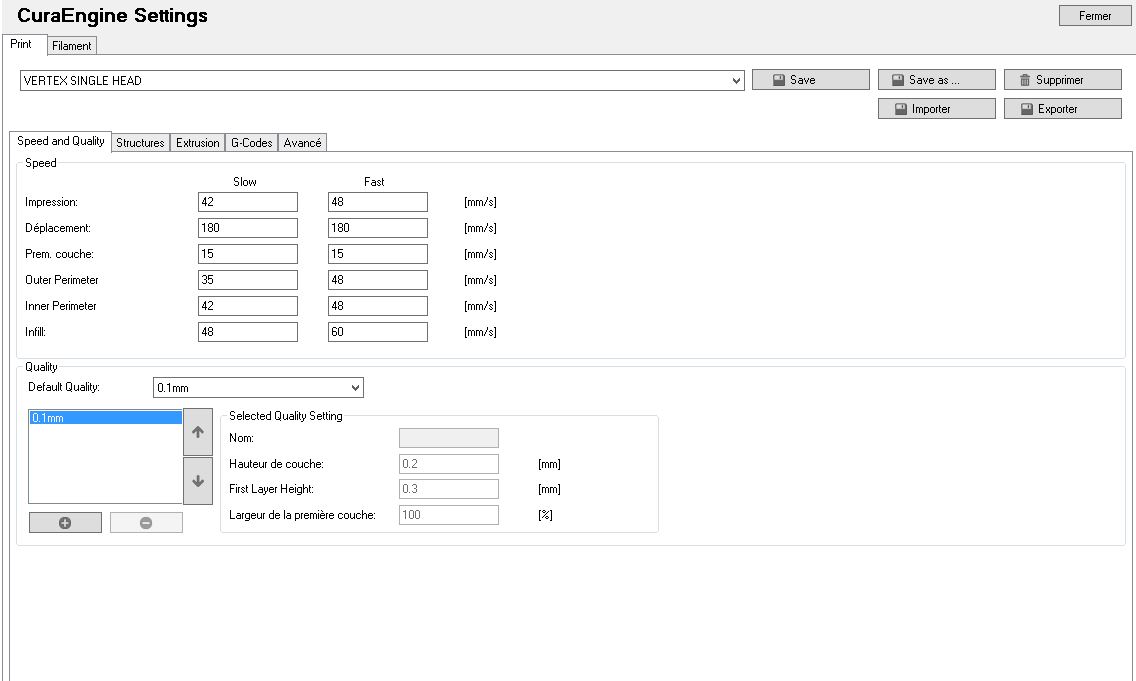Image resolution: width=1136 pixels, height=681 pixels.
Task: Click the slow Impression speed field
Action: tap(247, 202)
